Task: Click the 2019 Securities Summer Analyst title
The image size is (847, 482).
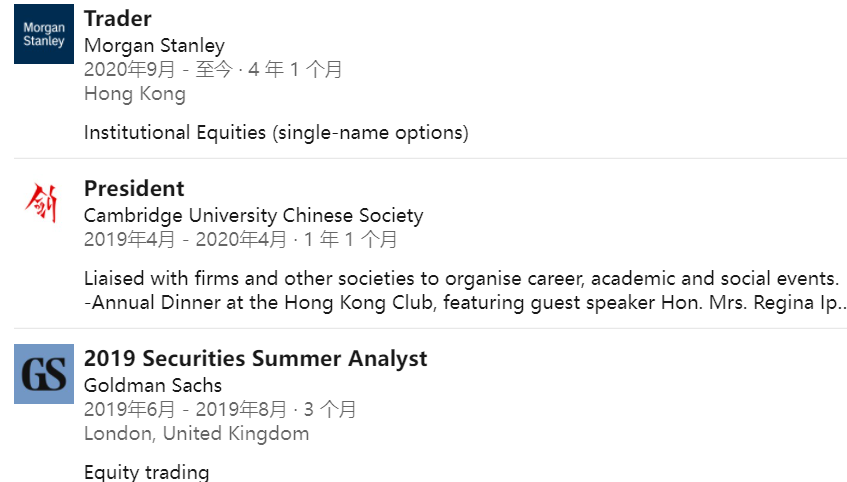Action: tap(256, 358)
